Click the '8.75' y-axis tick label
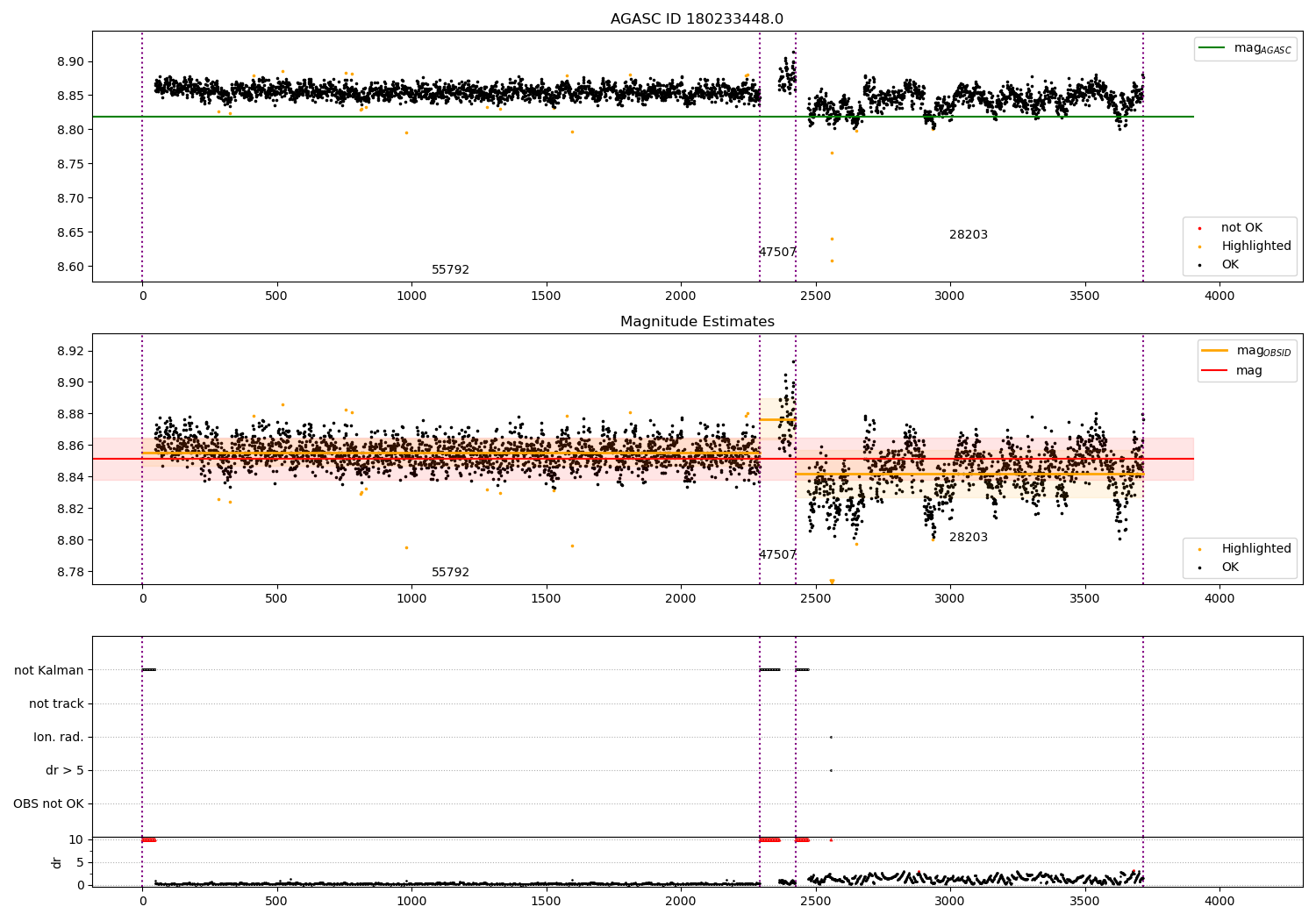 coord(70,164)
